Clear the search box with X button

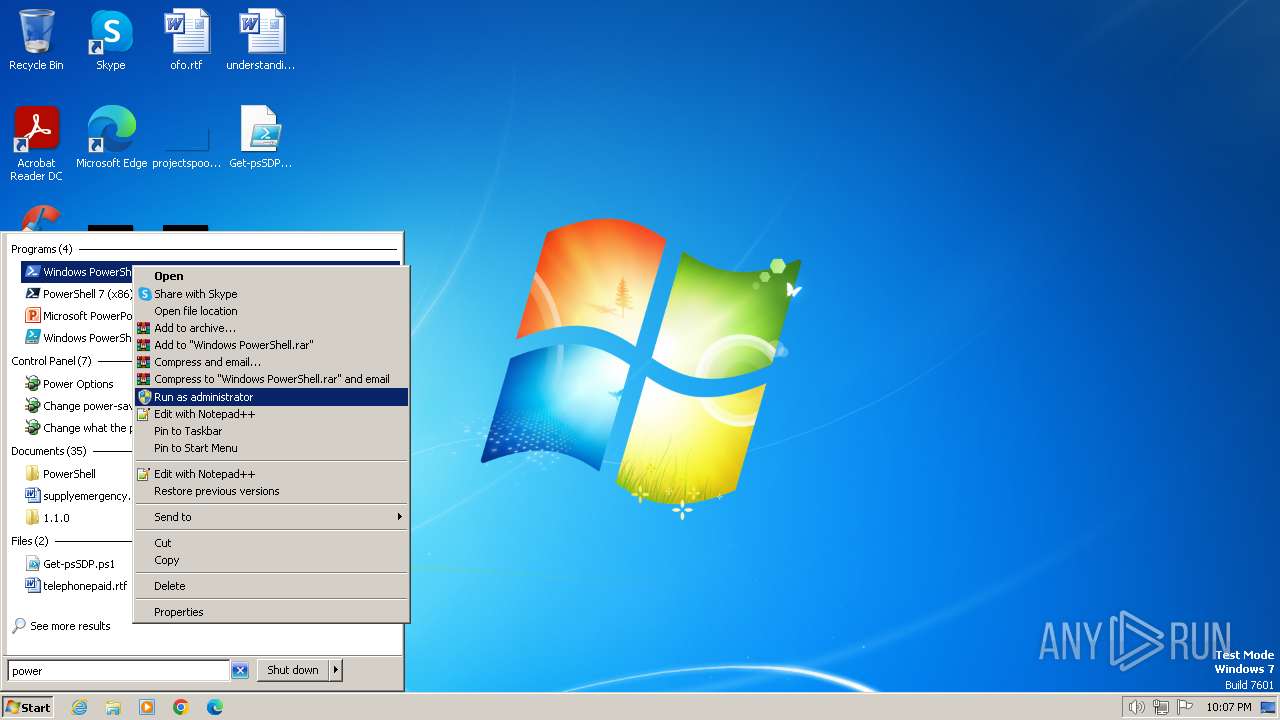tap(240, 671)
